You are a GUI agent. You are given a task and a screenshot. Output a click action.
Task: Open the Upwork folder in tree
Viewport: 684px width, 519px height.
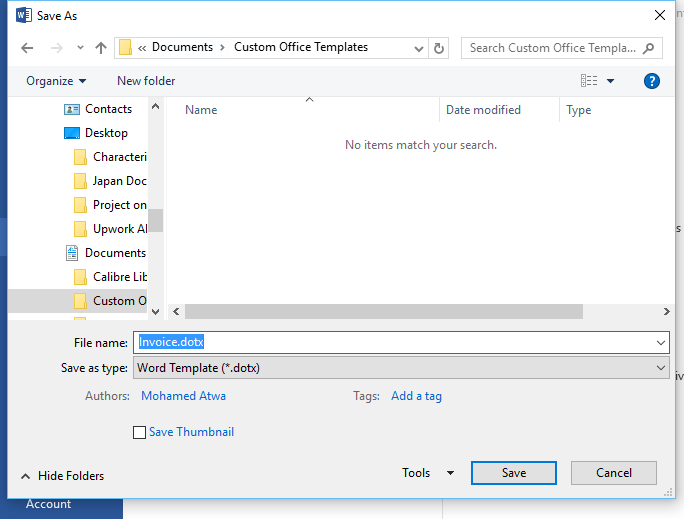[x=120, y=229]
